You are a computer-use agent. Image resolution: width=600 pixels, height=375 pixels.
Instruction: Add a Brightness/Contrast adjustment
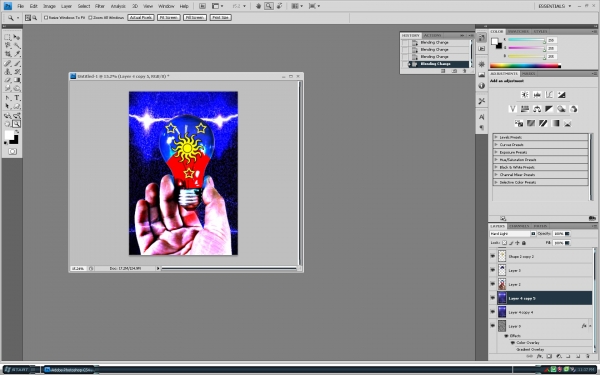click(525, 95)
